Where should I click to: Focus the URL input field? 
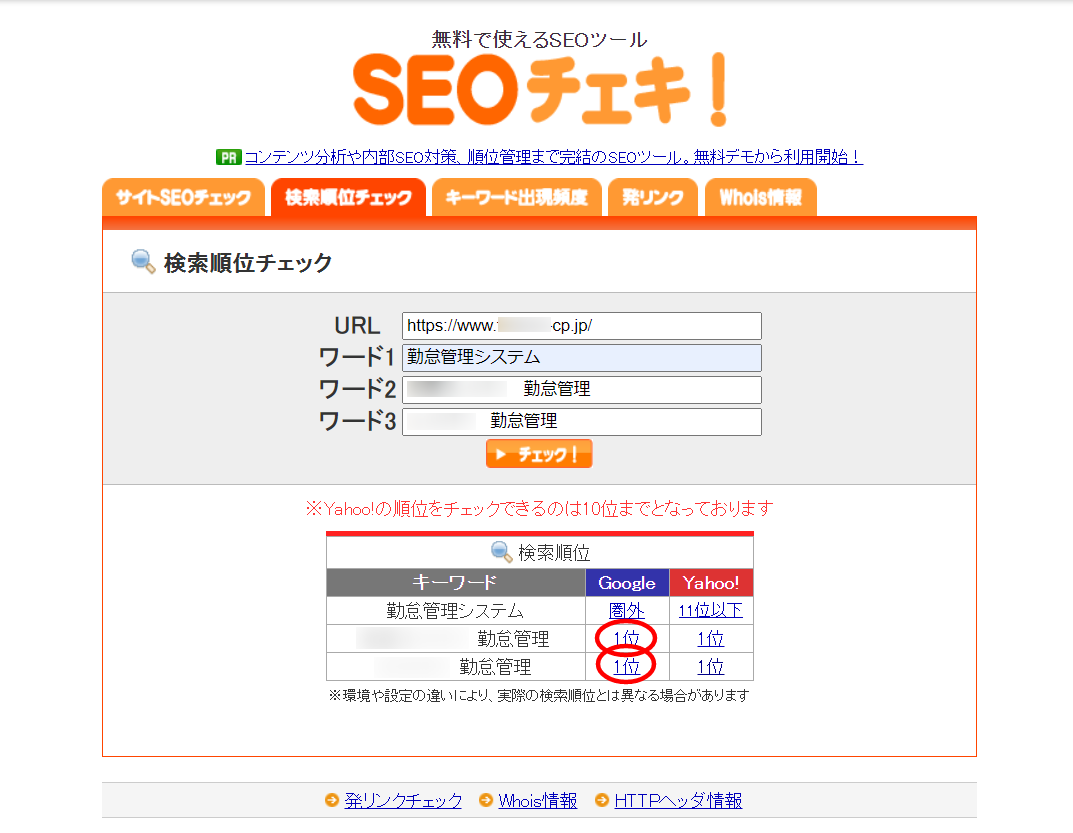pos(582,326)
